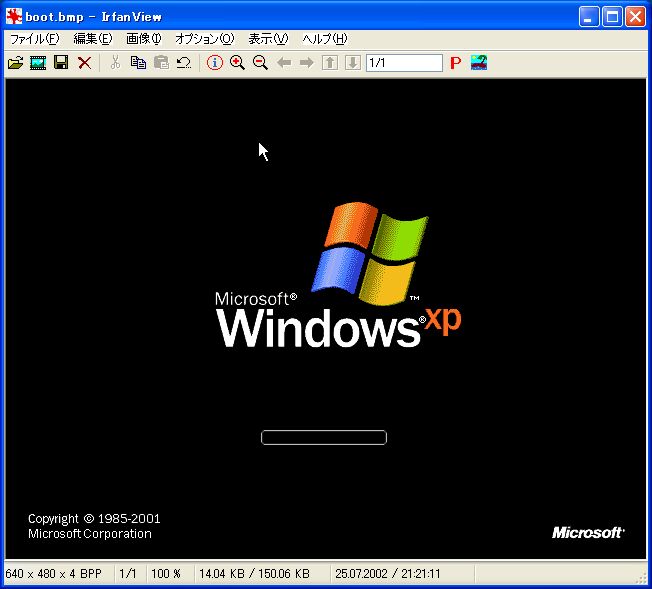
Task: Click the 640 x 480 x 4 BPP status text
Action: tap(54, 574)
